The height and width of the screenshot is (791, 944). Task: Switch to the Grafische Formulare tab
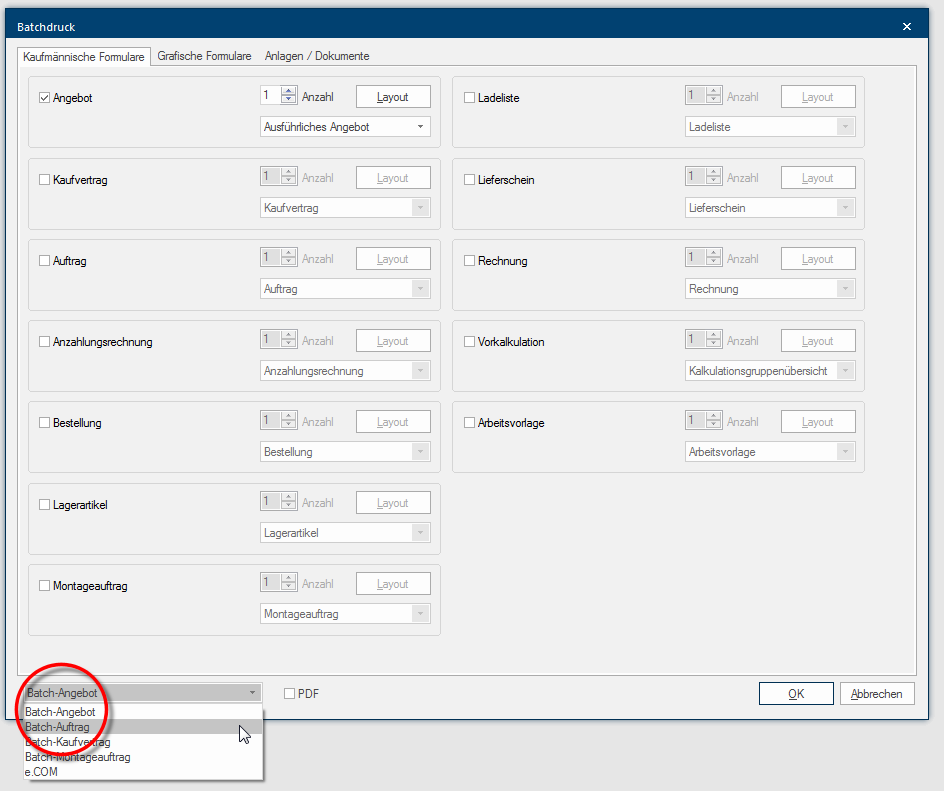tap(204, 56)
